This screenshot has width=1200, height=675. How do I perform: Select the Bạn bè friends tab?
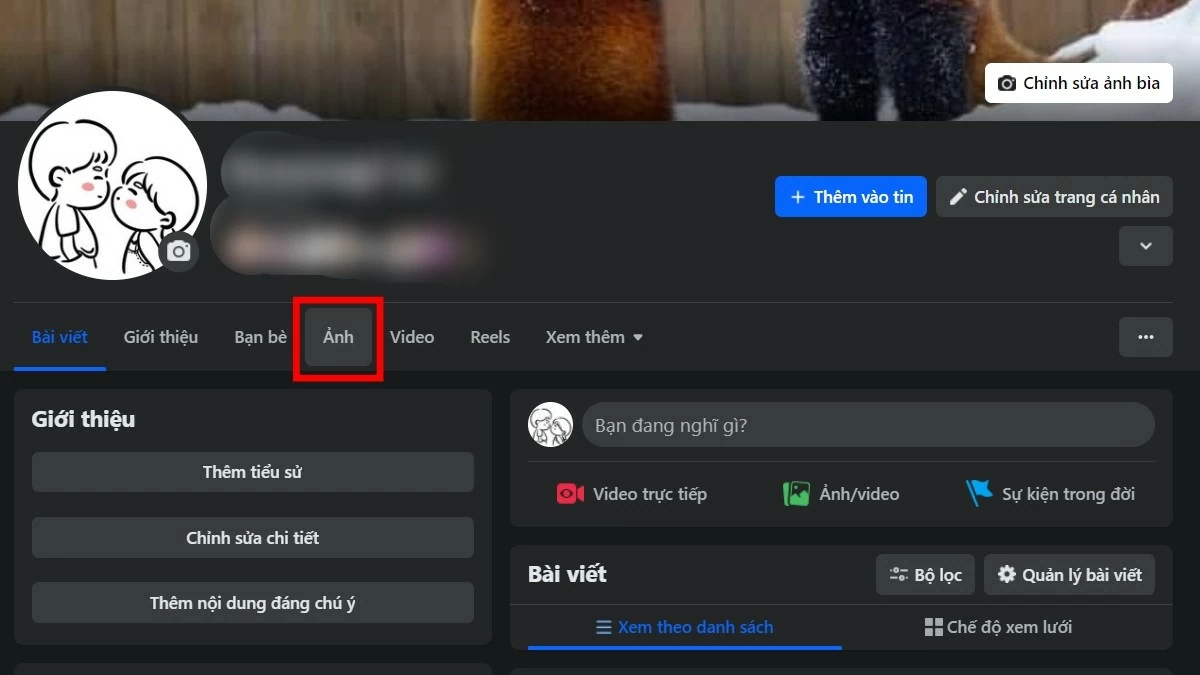[x=260, y=337]
